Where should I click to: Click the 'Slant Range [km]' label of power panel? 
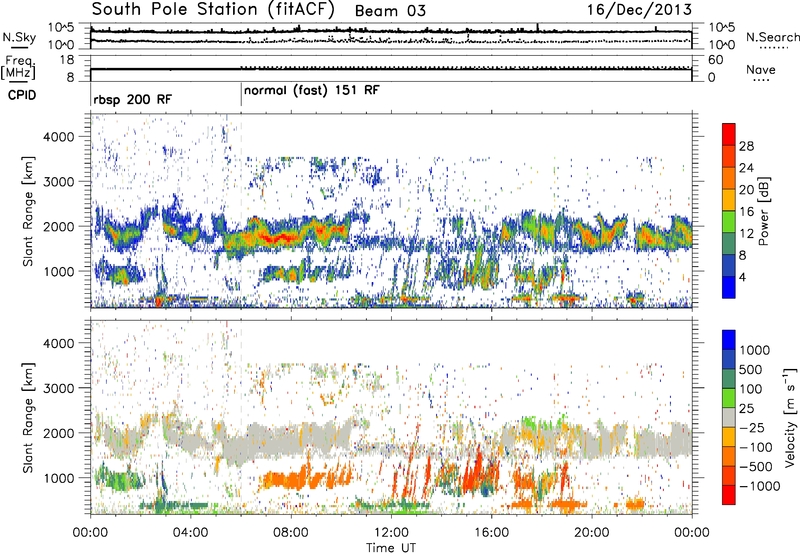(28, 211)
